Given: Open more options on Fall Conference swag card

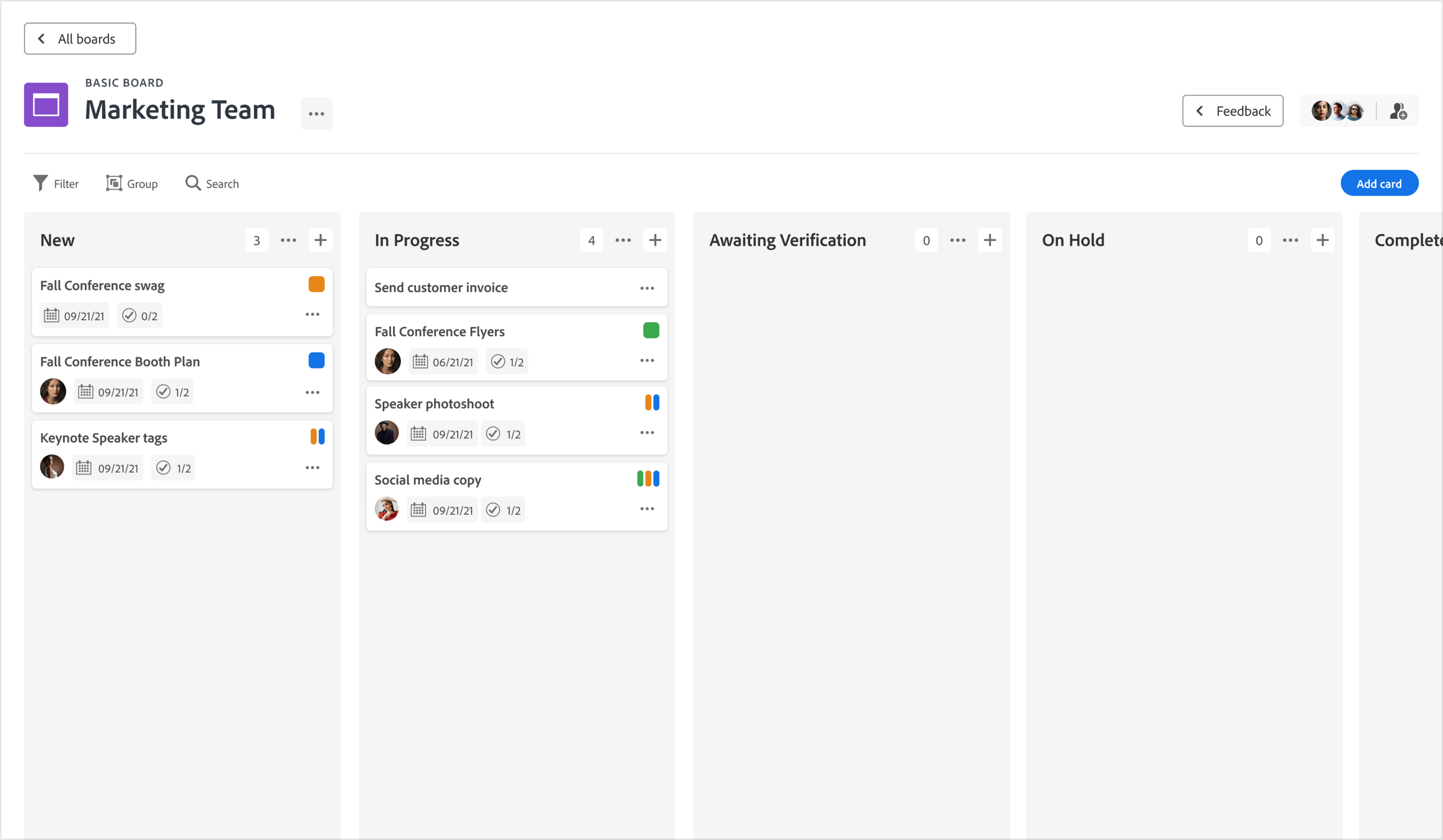Looking at the screenshot, I should tap(312, 314).
